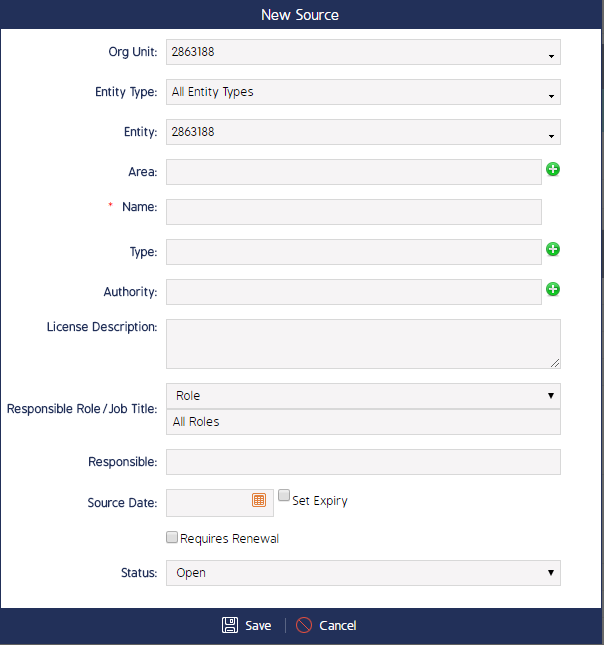Focus the Area input field
The image size is (604, 645).
(354, 172)
